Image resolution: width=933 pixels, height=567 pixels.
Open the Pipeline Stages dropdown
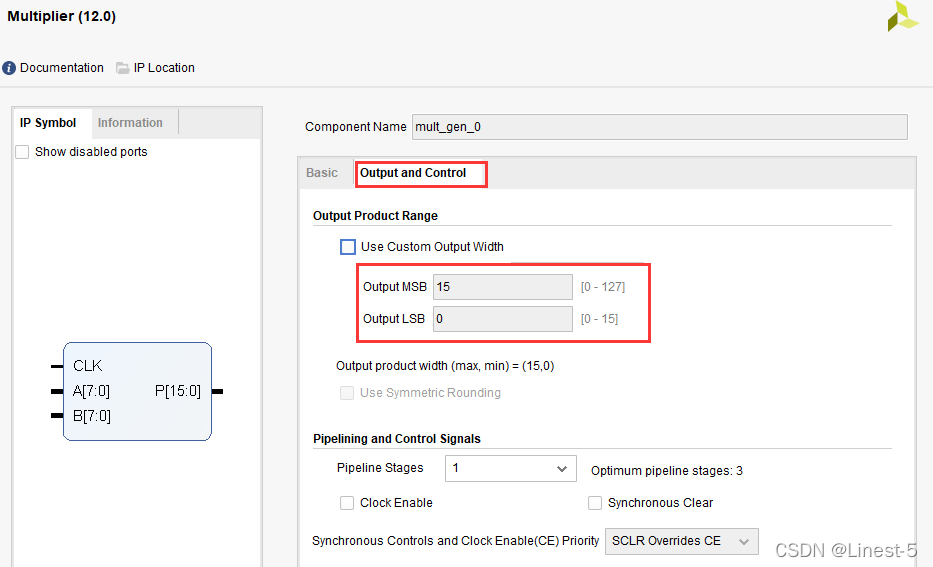coord(511,468)
